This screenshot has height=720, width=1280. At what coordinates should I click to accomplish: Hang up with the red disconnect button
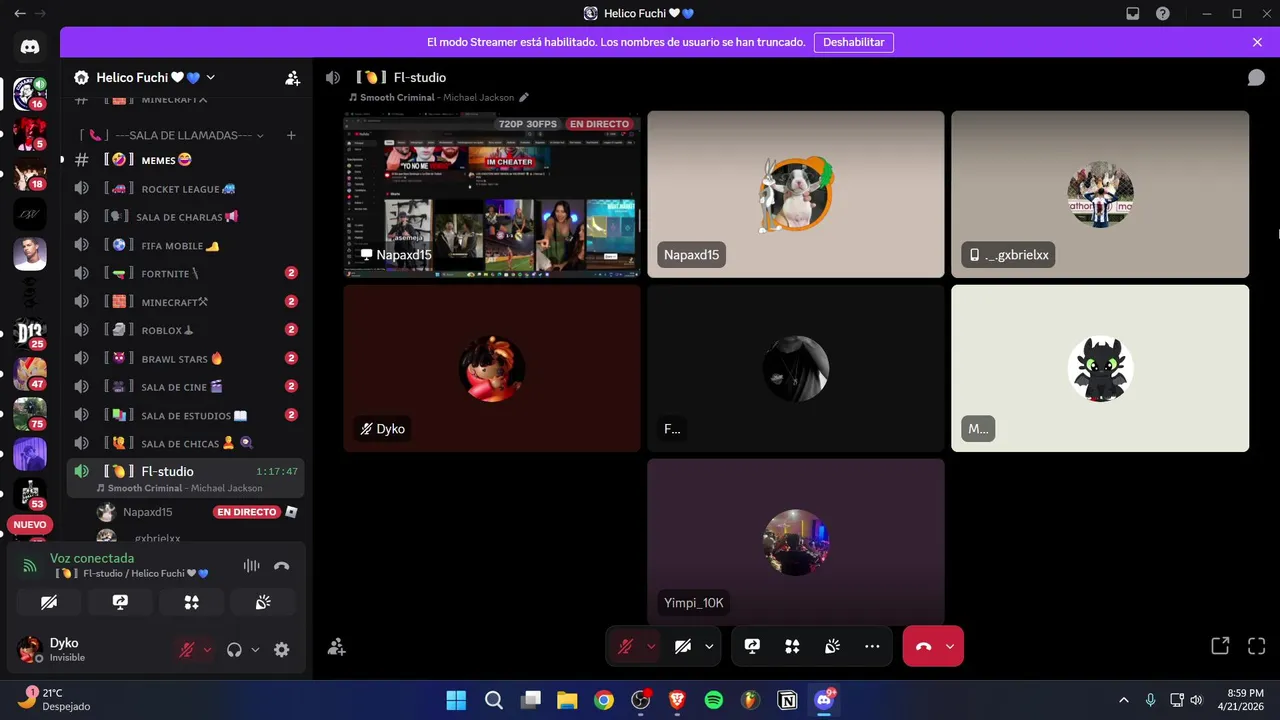[923, 647]
